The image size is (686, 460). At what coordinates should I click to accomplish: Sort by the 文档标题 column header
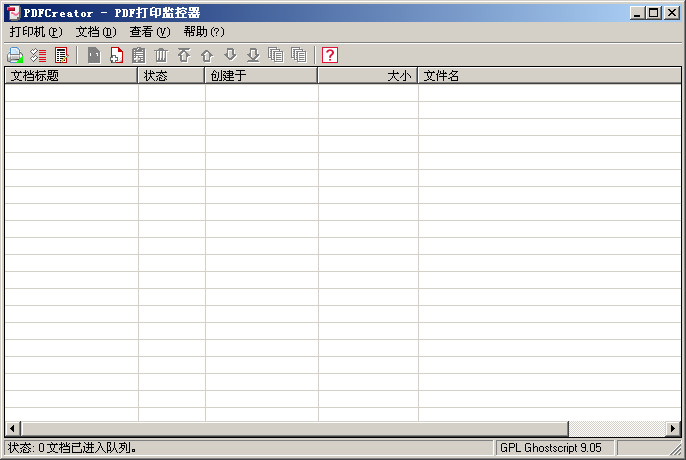[x=71, y=76]
